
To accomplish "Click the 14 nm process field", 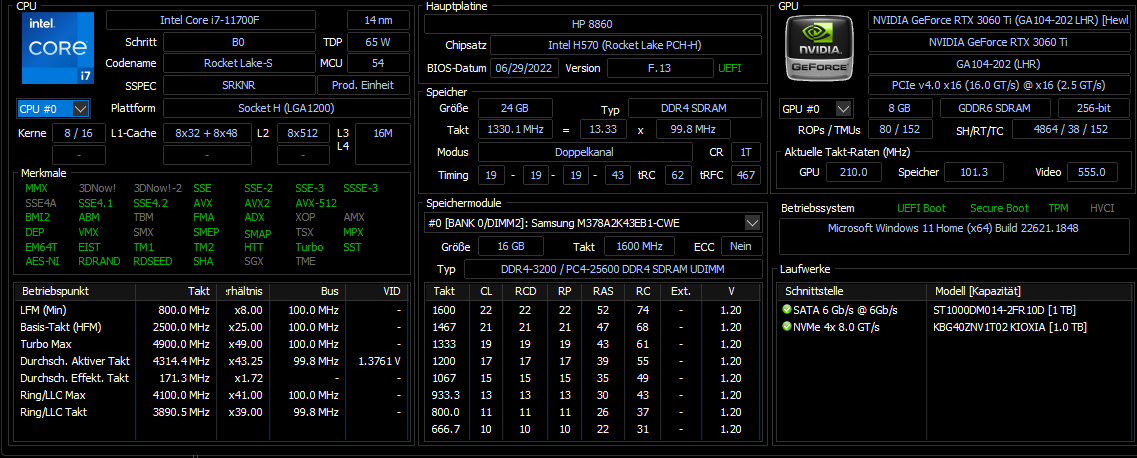I will 378,20.
